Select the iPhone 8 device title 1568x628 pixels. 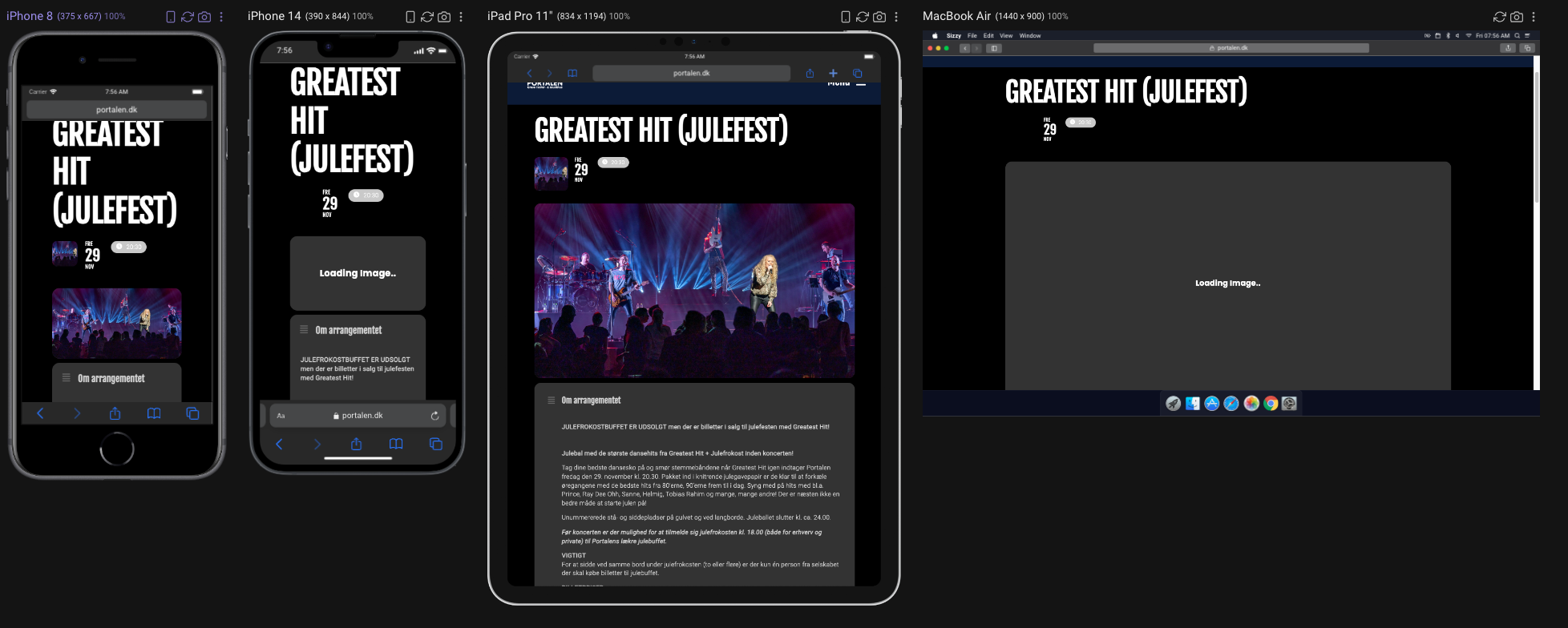tap(30, 16)
